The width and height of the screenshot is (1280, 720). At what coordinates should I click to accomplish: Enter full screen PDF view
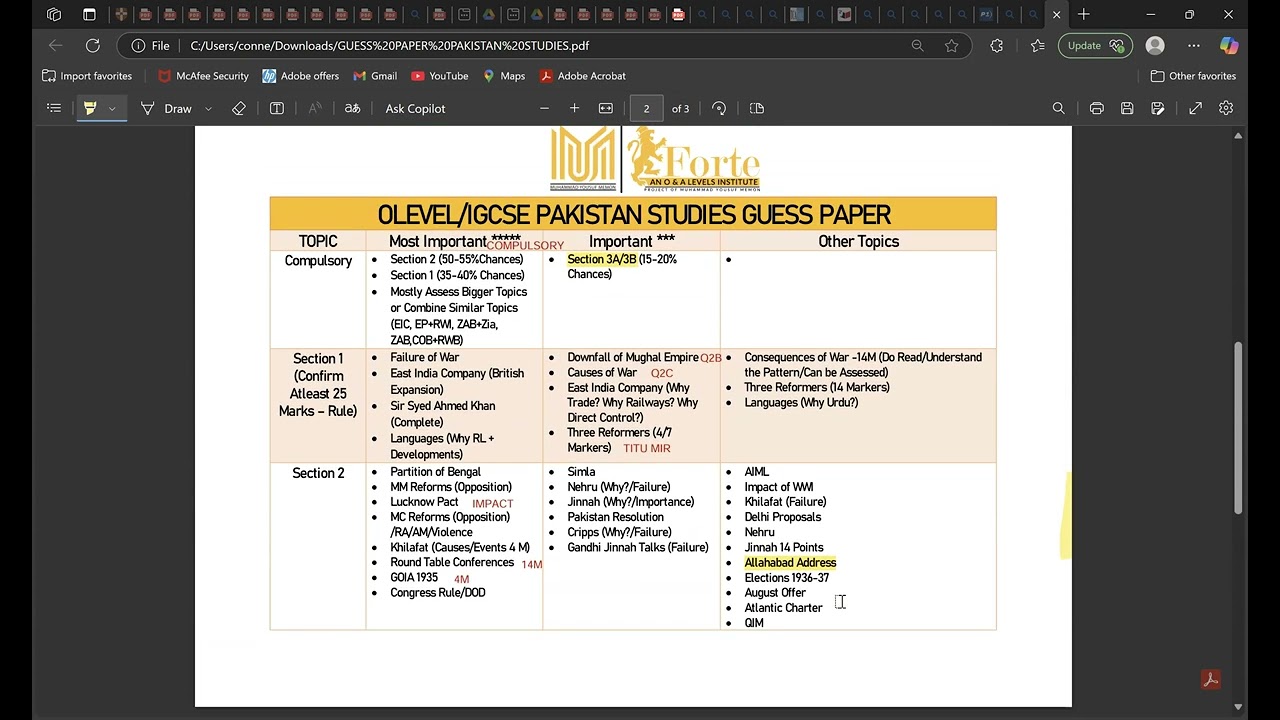coord(1195,108)
